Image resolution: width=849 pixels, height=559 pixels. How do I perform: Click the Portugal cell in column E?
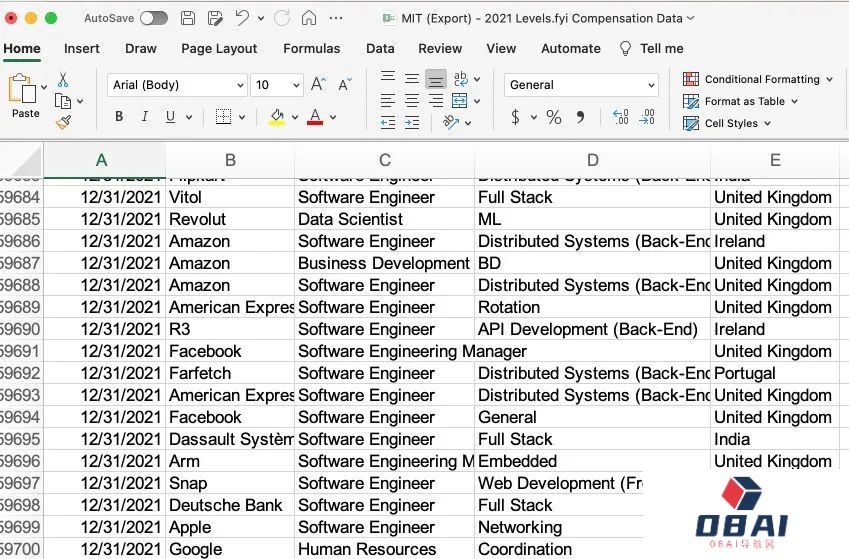point(774,373)
